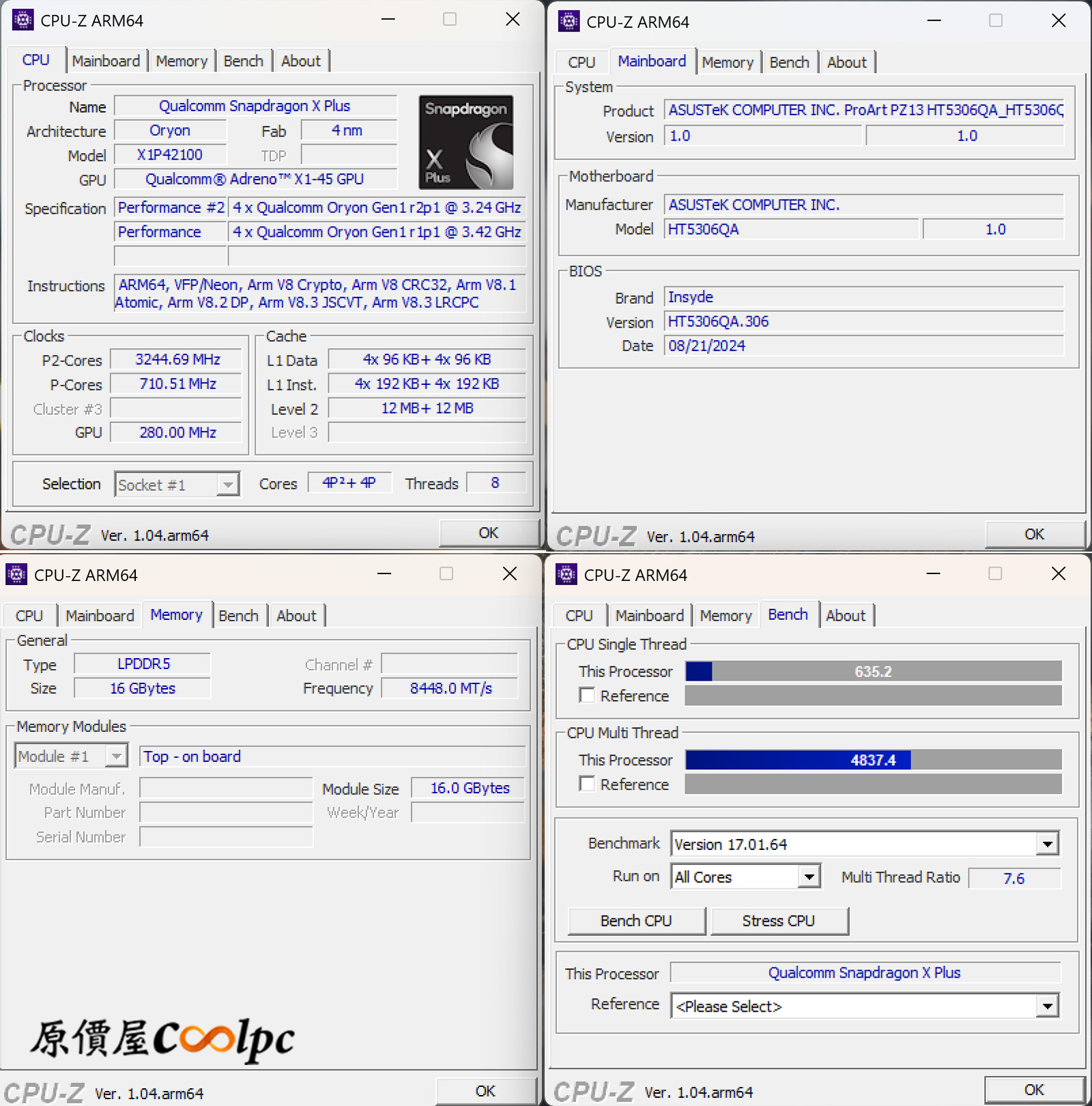Click the Snapdragon X Plus logo image
The width and height of the screenshot is (1092, 1106).
(465, 142)
